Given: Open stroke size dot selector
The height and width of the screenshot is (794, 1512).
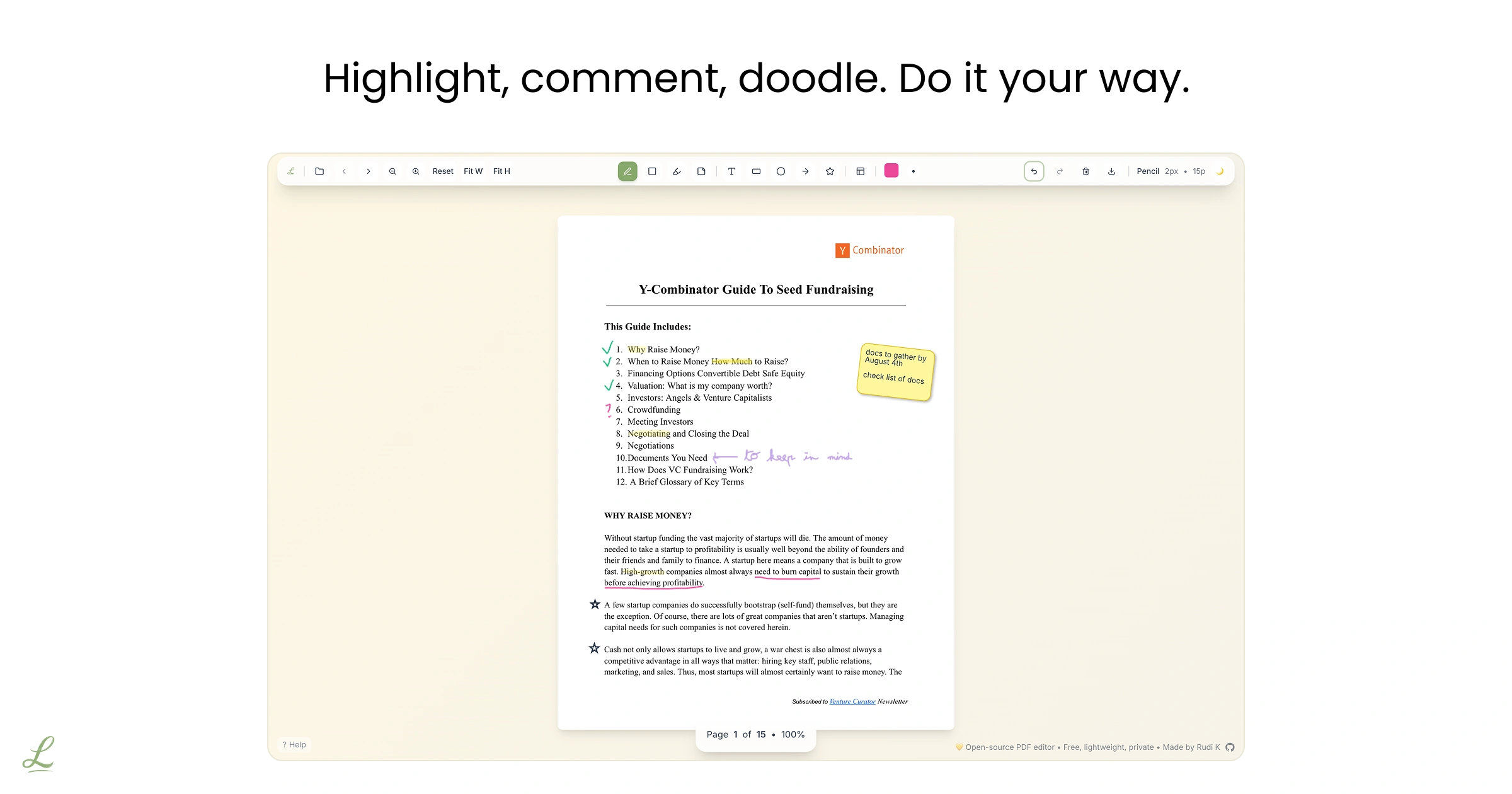Looking at the screenshot, I should [x=913, y=171].
